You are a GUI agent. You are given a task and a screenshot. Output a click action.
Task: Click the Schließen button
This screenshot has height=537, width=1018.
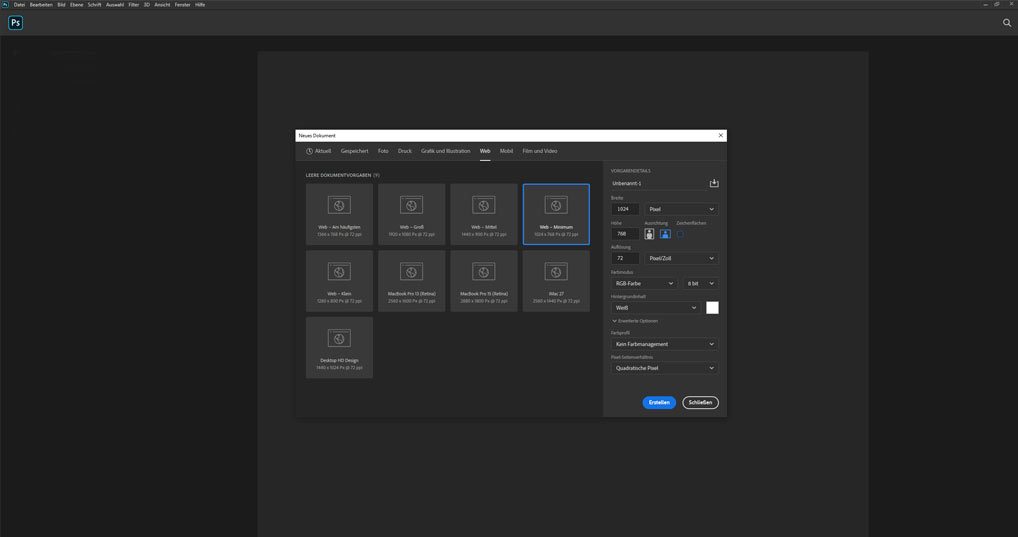701,403
